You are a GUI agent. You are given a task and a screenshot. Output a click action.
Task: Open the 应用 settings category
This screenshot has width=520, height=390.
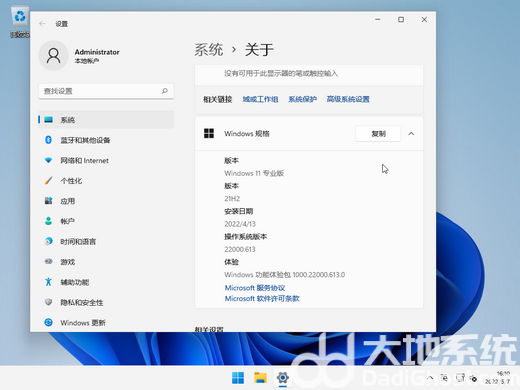106,201
